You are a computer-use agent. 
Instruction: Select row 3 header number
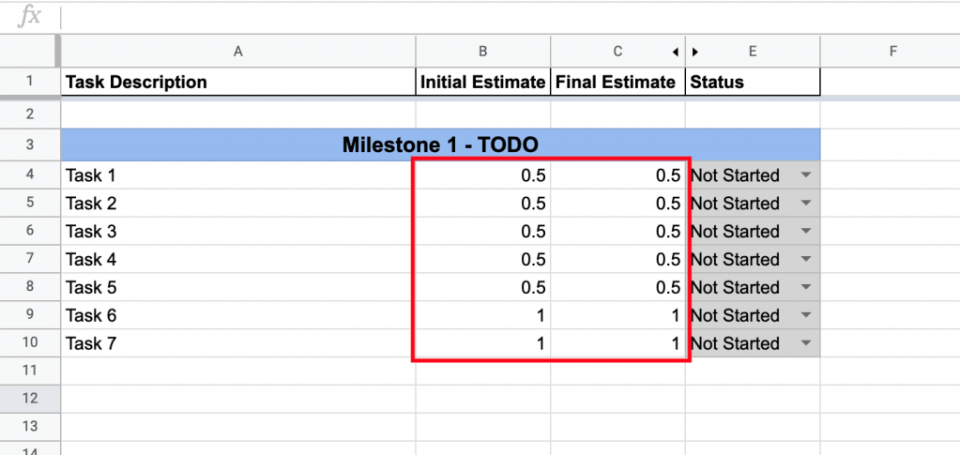point(30,145)
